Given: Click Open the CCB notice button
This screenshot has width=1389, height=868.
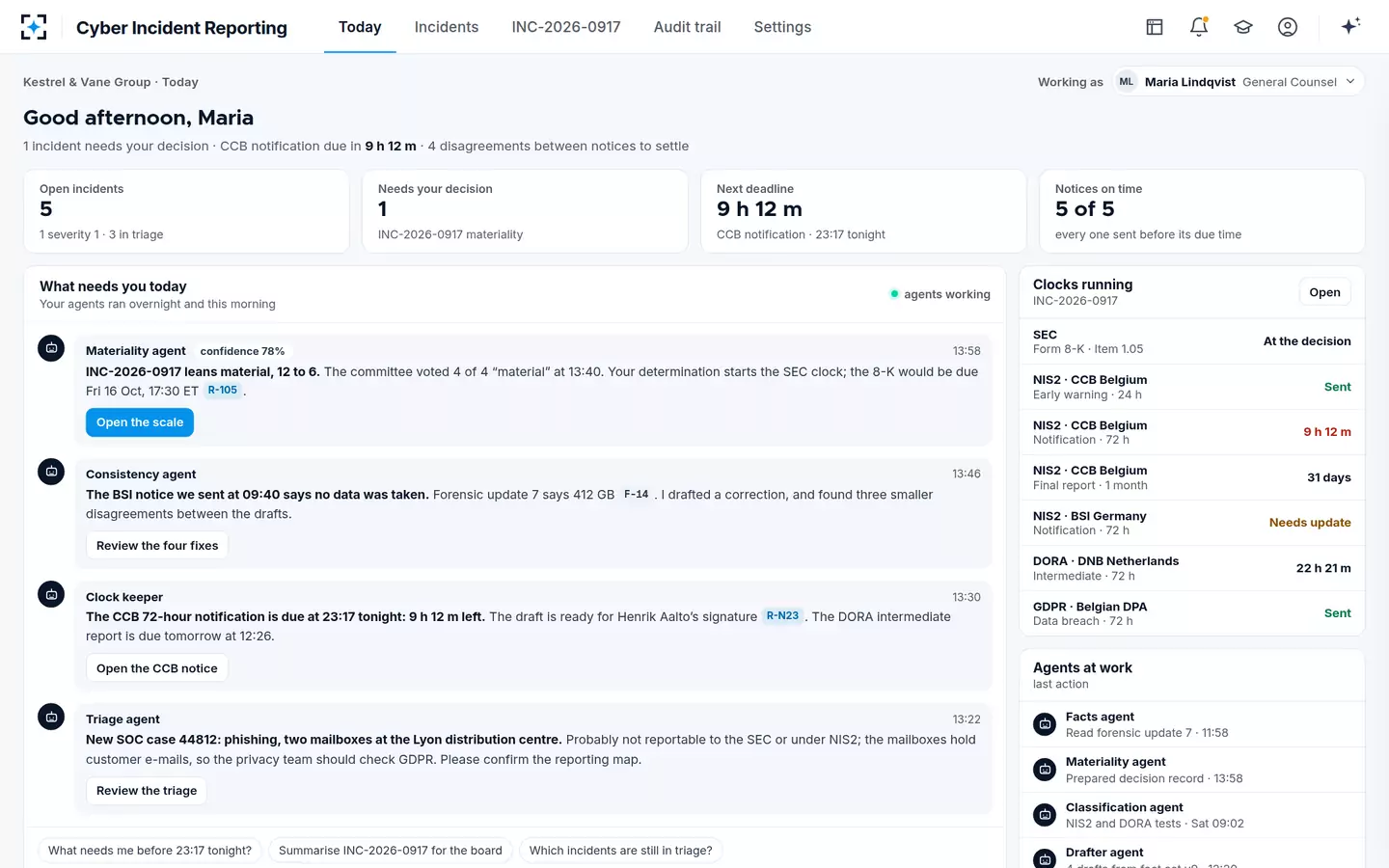Looking at the screenshot, I should coord(157,668).
